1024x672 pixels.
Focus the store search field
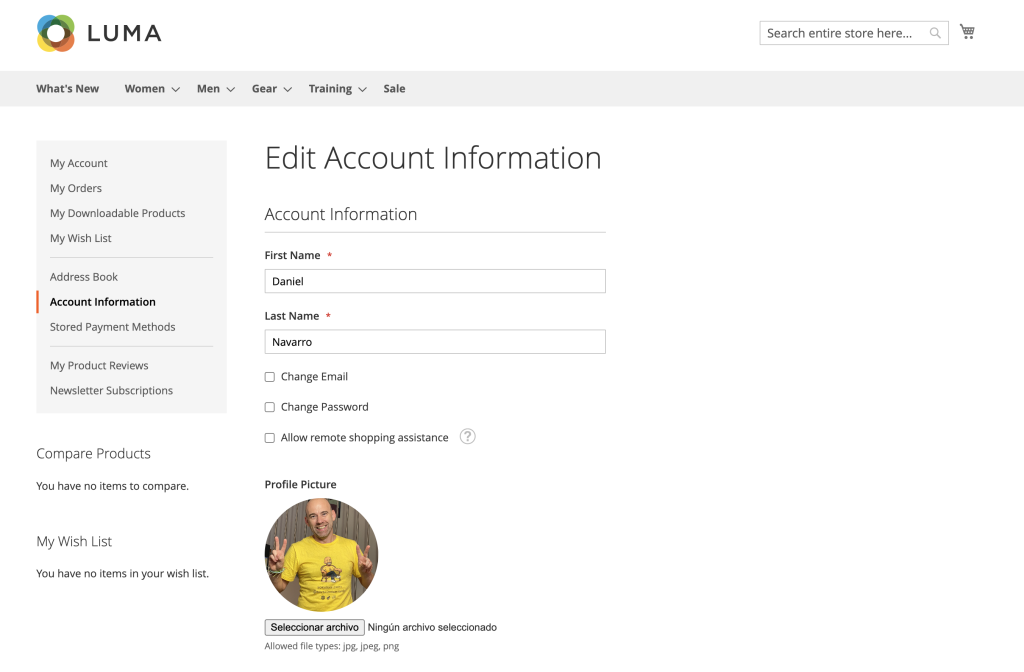(844, 33)
